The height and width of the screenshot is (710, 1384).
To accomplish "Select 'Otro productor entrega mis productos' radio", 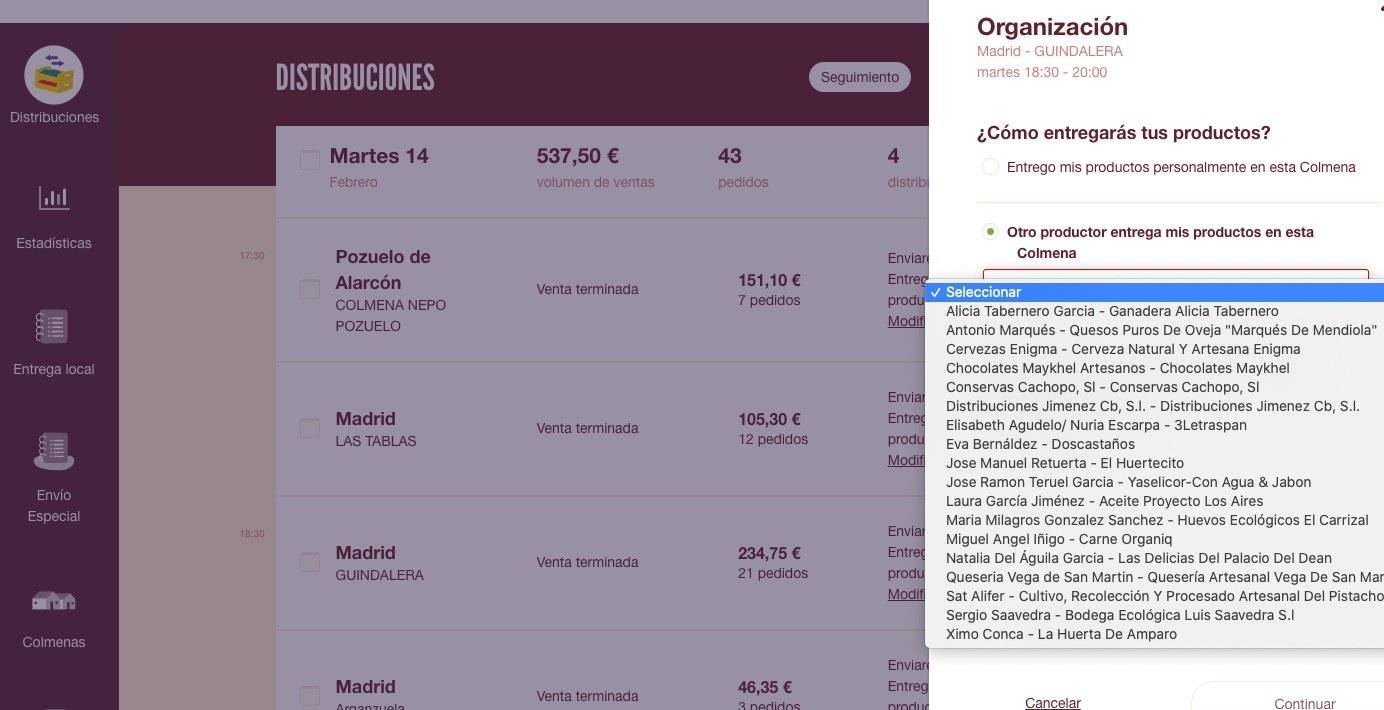I will [990, 232].
